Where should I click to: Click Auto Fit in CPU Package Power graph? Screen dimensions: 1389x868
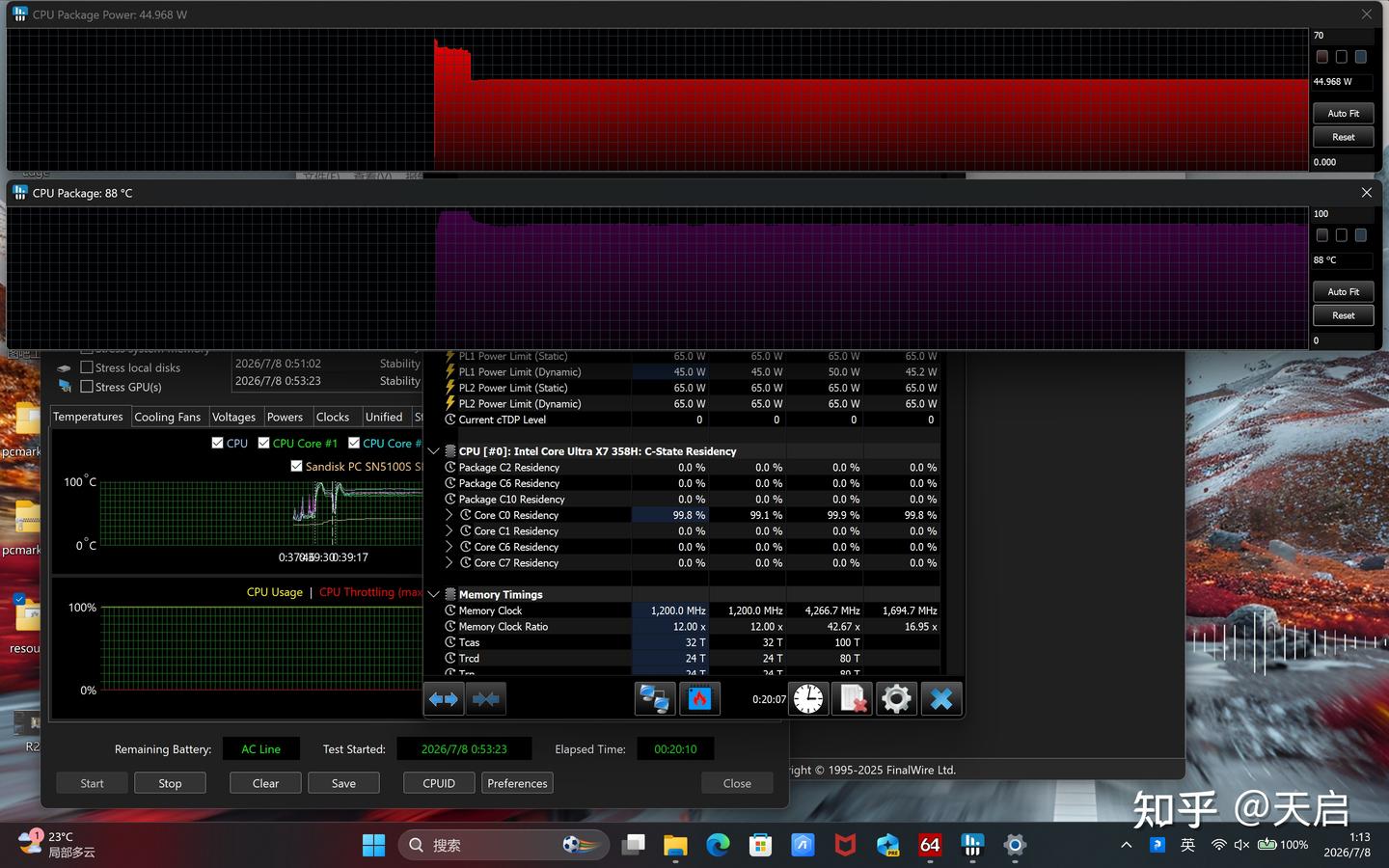click(1343, 113)
